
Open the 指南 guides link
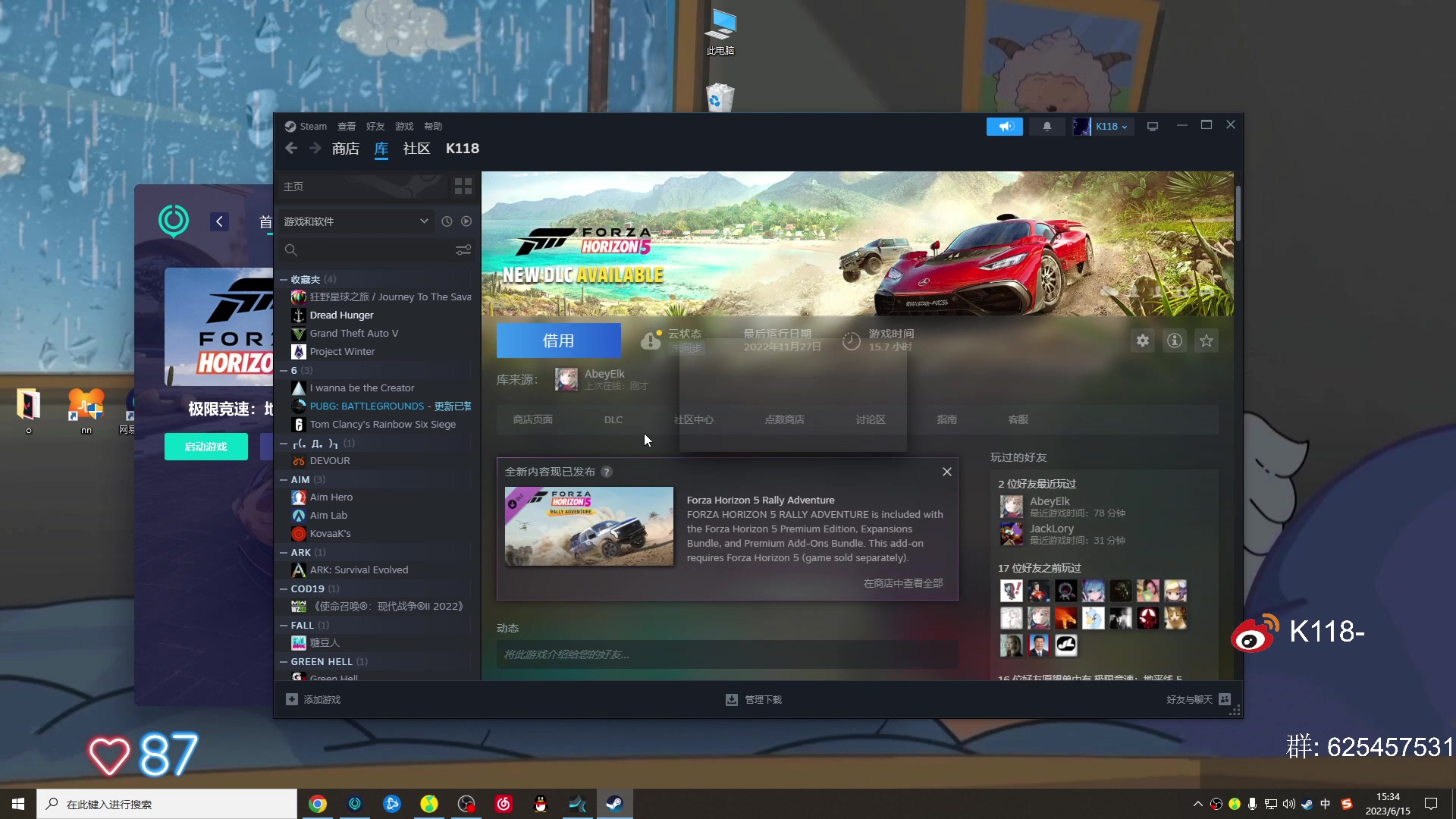pyautogui.click(x=946, y=419)
